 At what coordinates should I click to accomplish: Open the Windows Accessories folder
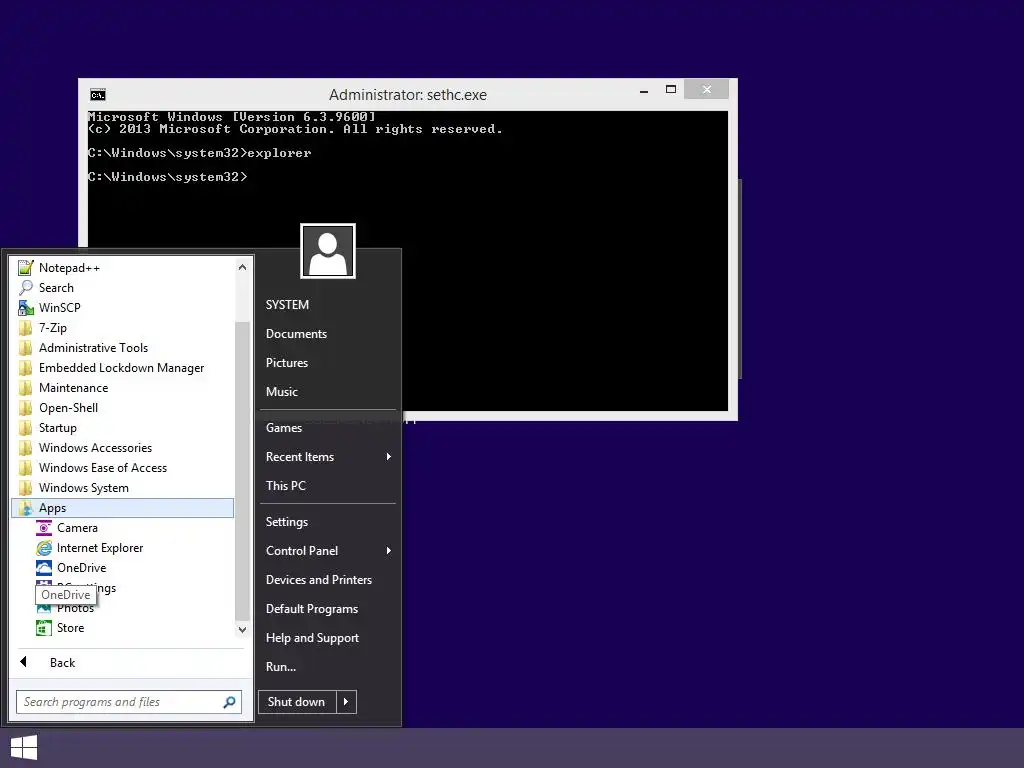coord(123,448)
